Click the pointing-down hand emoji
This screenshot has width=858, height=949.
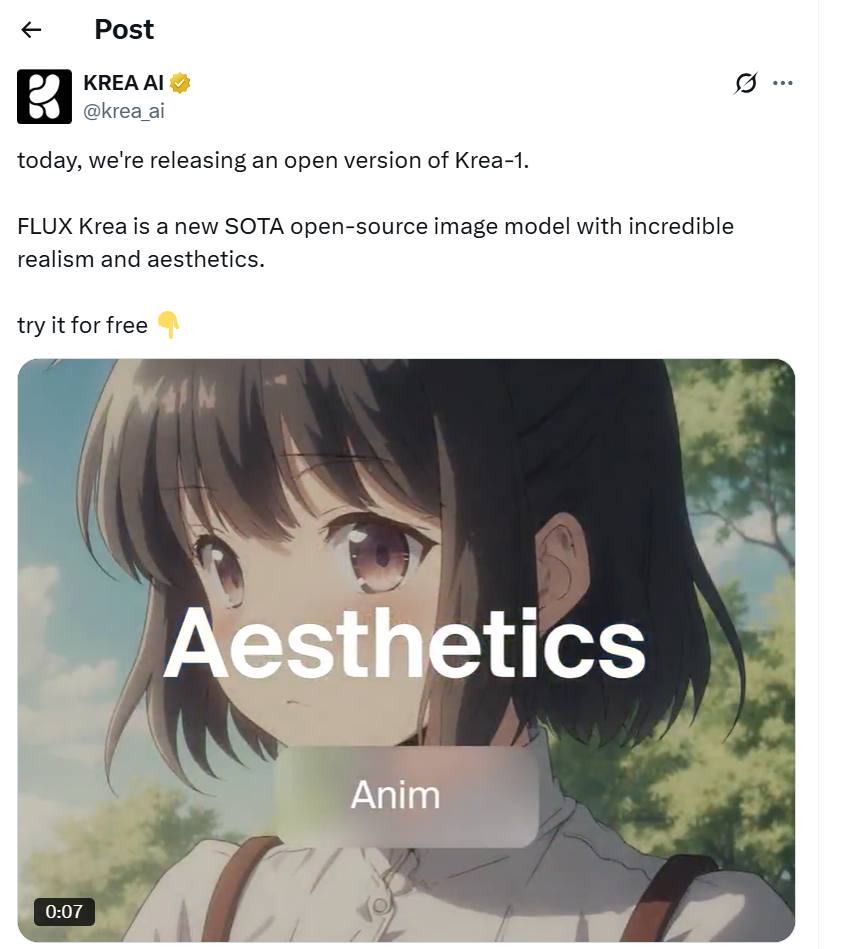(168, 325)
